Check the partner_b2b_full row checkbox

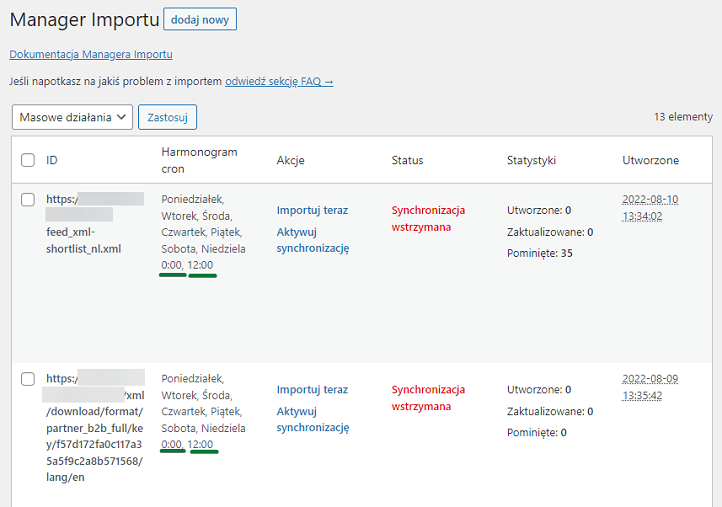tap(28, 379)
